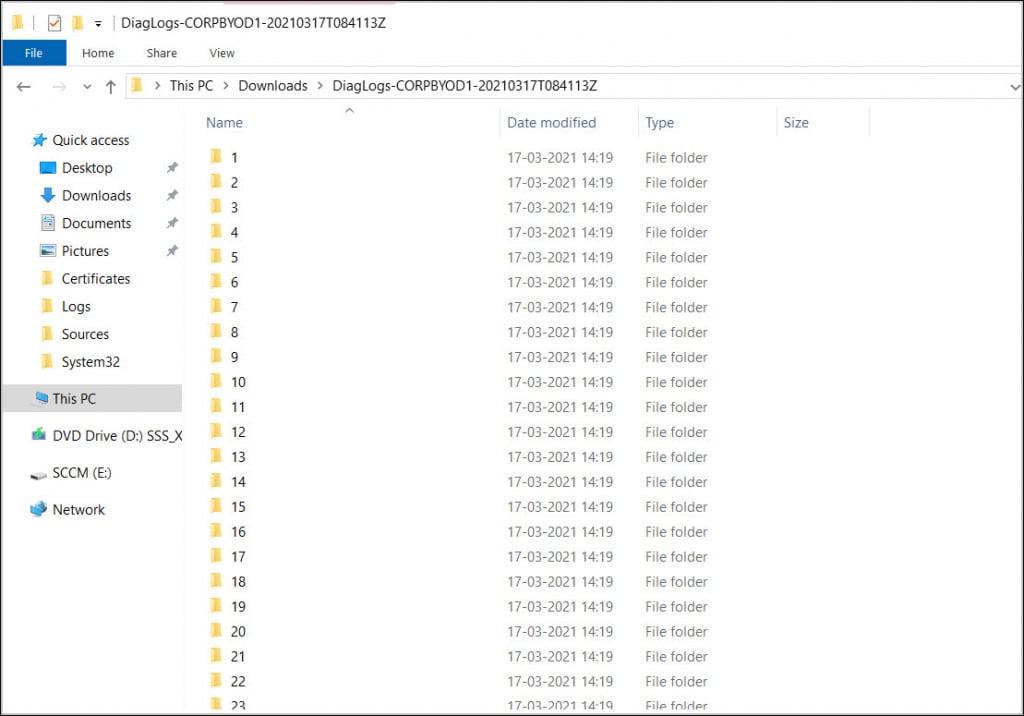Open the Share ribbon tab
Image resolution: width=1024 pixels, height=716 pixels.
point(161,53)
